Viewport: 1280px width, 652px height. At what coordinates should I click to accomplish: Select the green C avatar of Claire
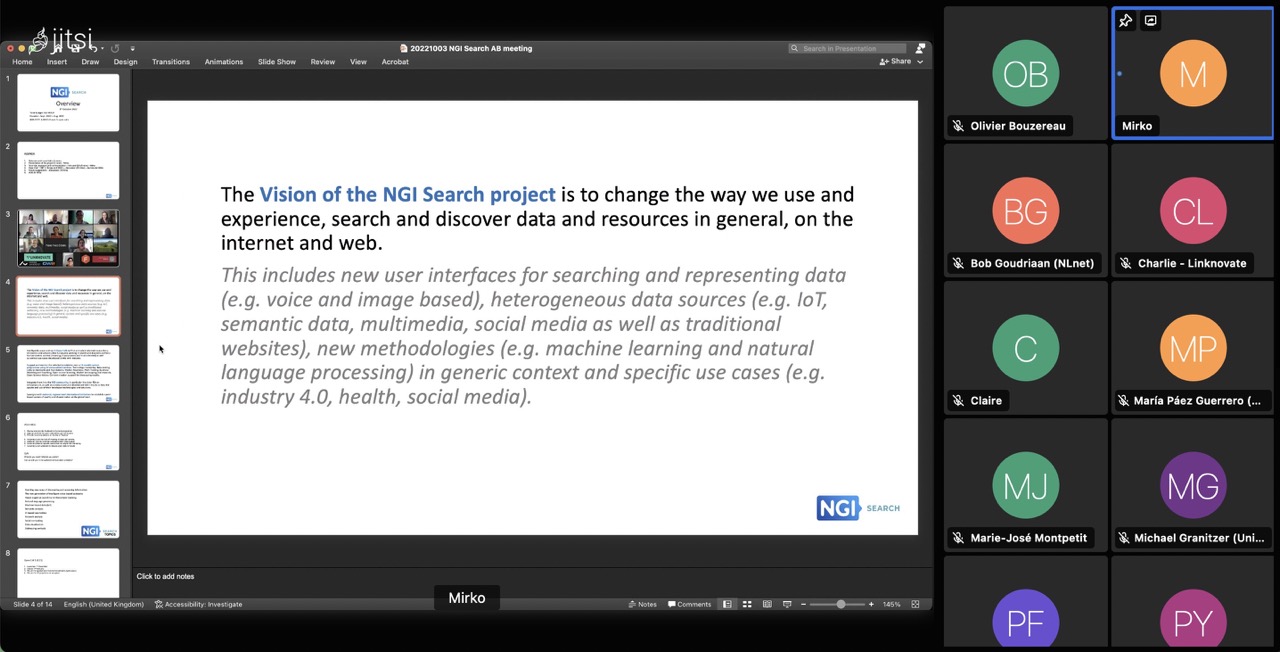pos(1025,348)
